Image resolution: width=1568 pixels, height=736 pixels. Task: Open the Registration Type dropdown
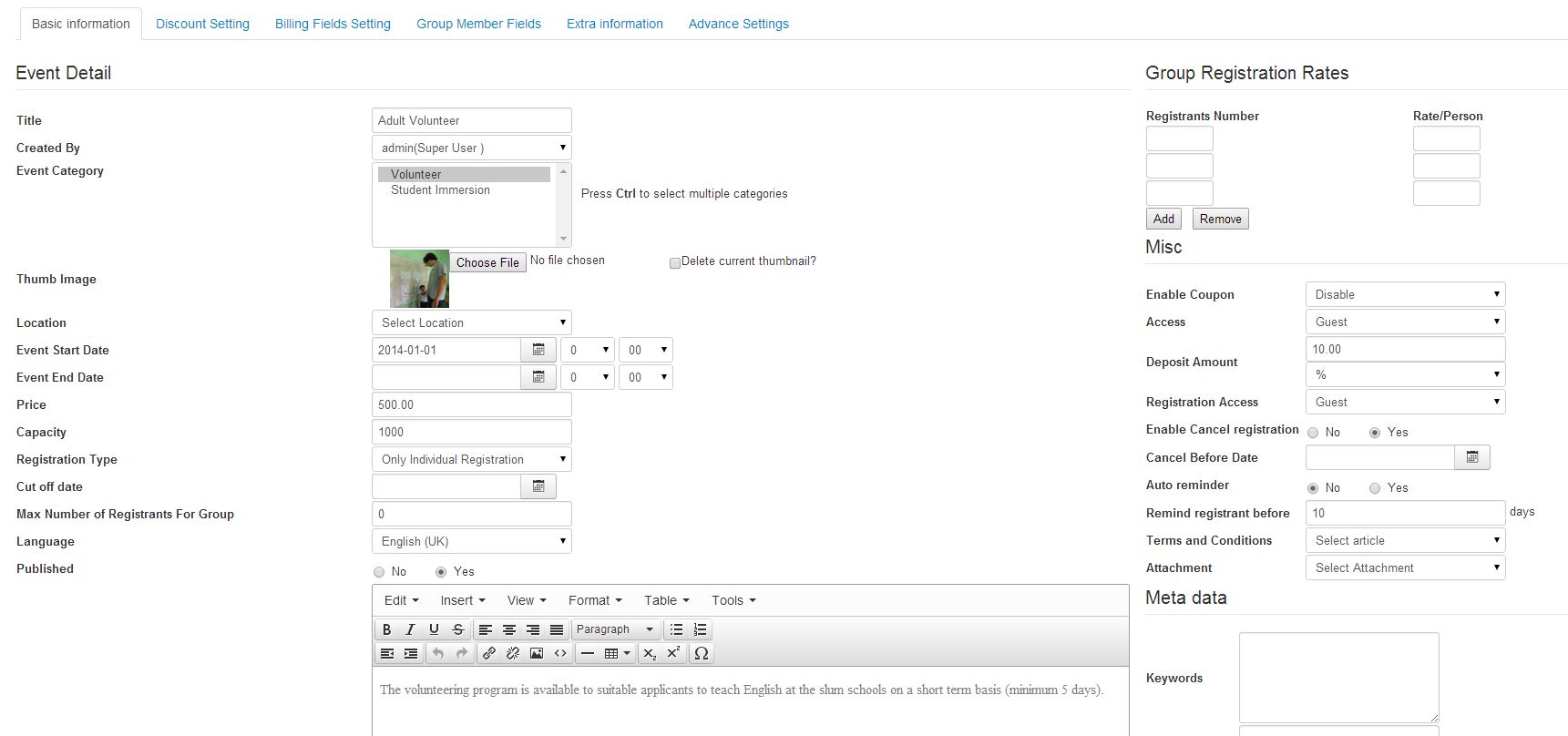click(x=471, y=459)
